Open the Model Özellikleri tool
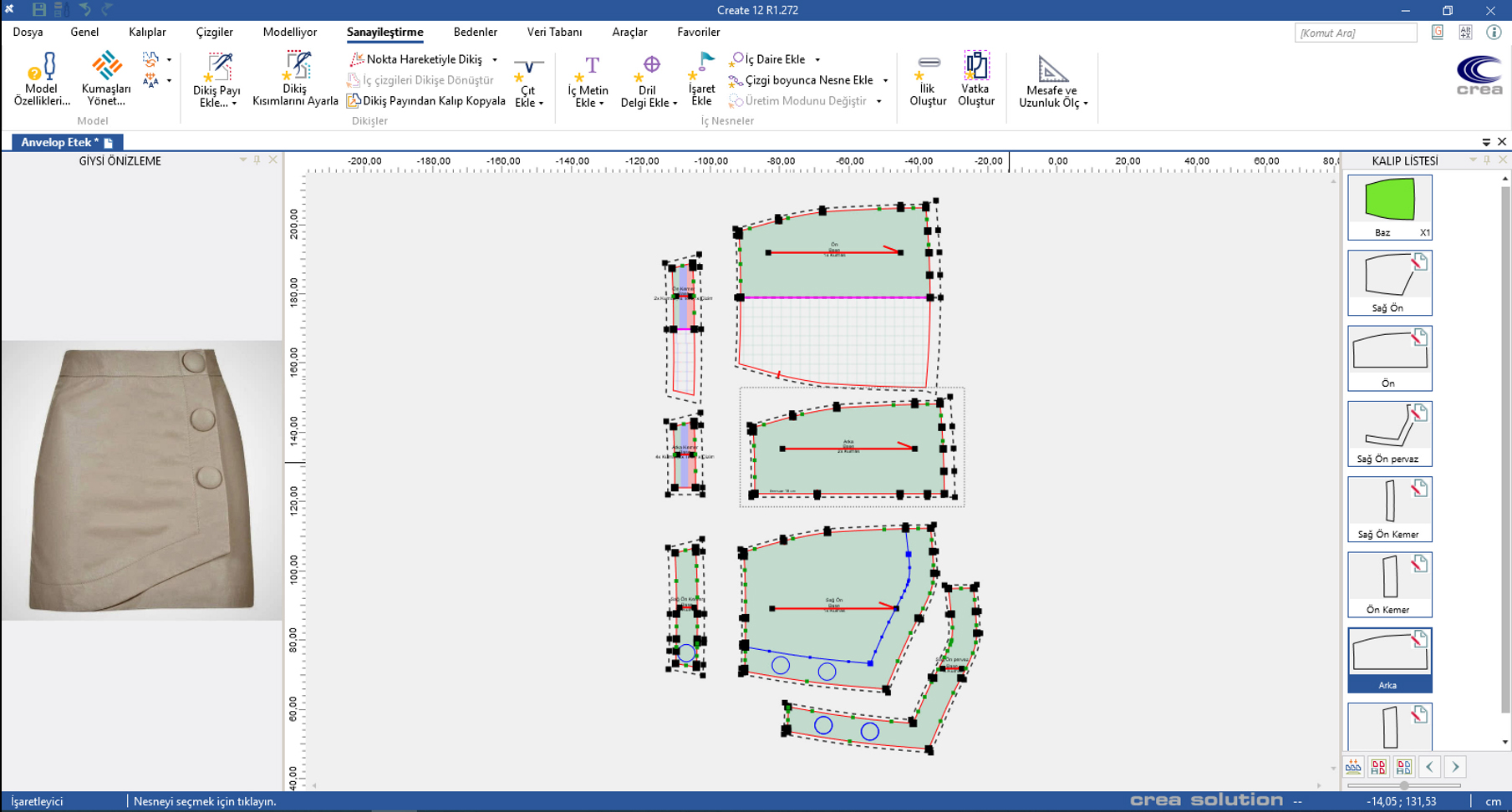This screenshot has width=1512, height=812. pos(41,79)
